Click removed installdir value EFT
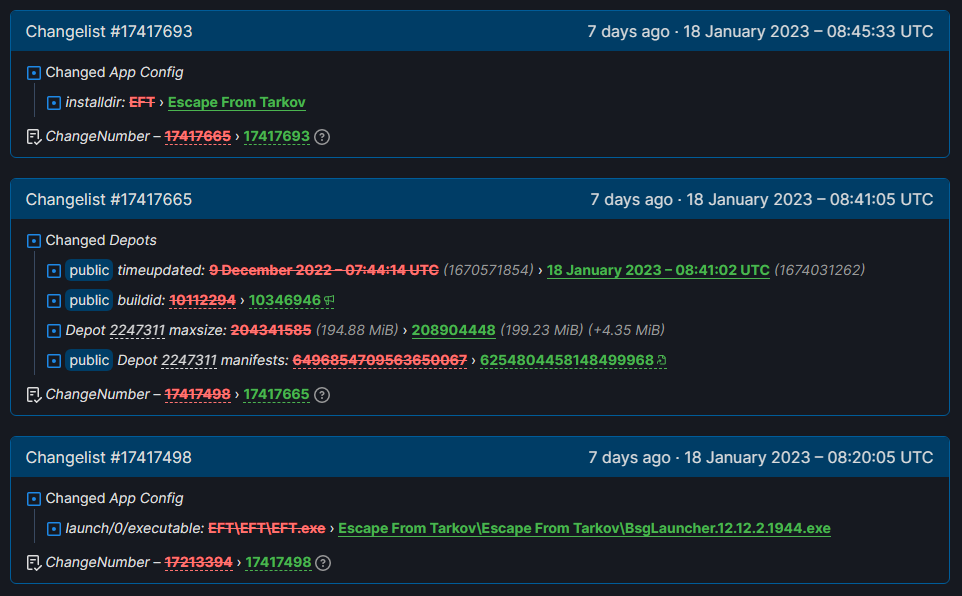The width and height of the screenshot is (962, 596). tap(142, 103)
